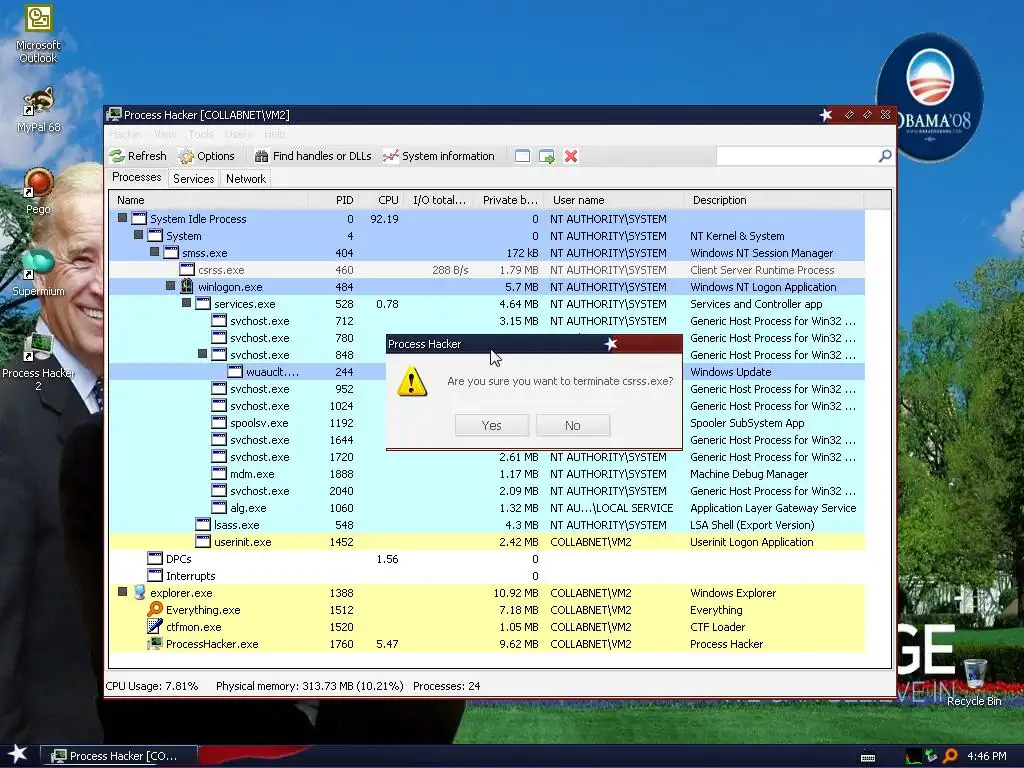Switch to the Services tab
The width and height of the screenshot is (1024, 768).
pos(193,179)
